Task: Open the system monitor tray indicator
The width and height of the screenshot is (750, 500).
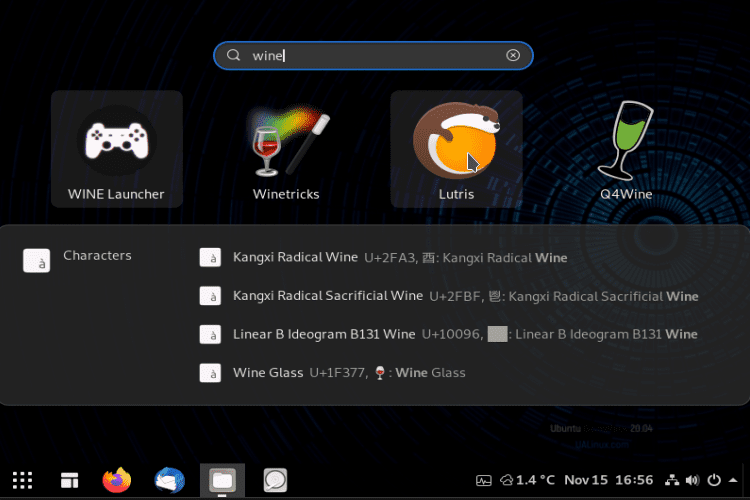Action: [484, 480]
